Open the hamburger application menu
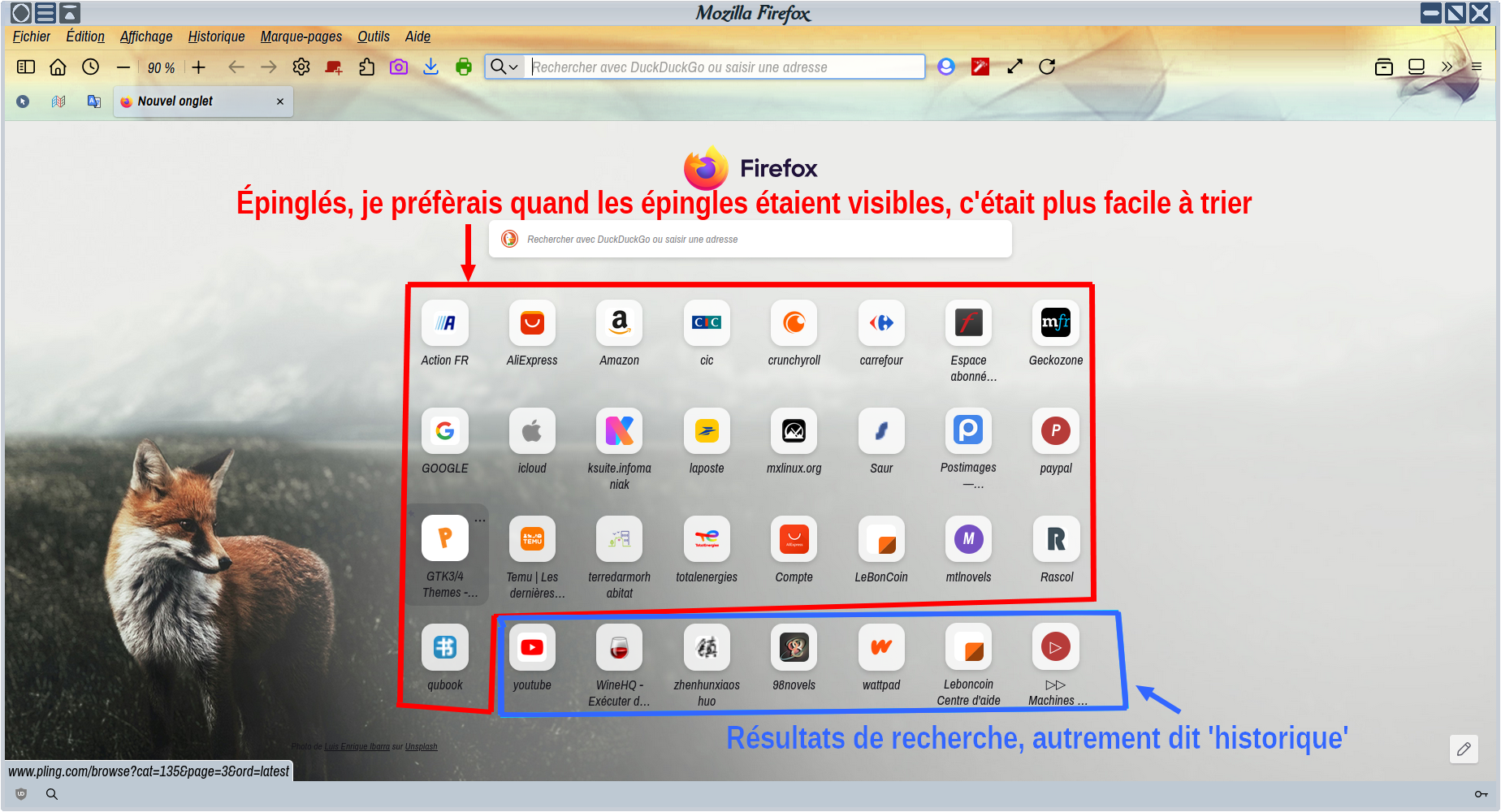Viewport: 1501px width, 812px height. click(x=1477, y=67)
